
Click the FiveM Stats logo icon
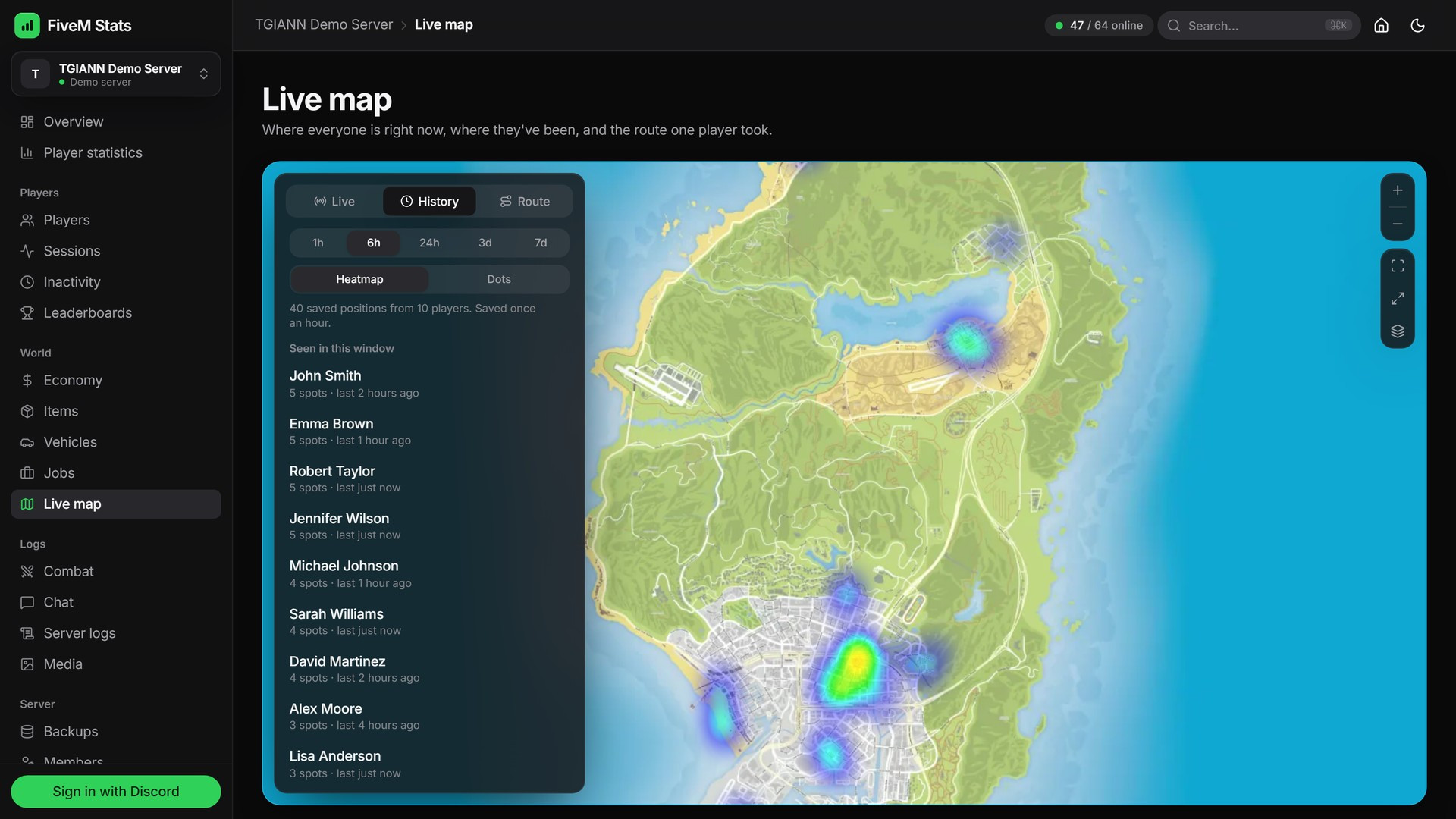pos(27,25)
